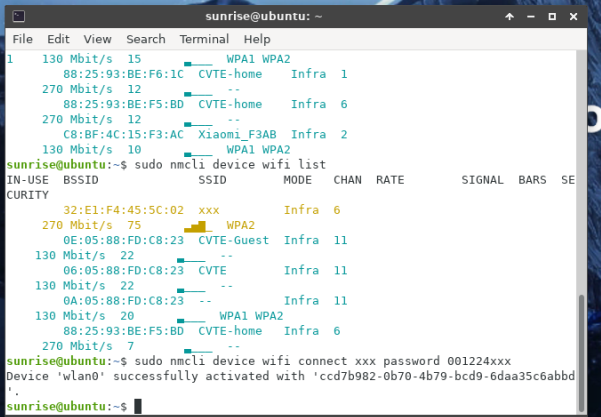The image size is (601, 417).
Task: Click the RATE column header
Action: pyautogui.click(x=390, y=180)
